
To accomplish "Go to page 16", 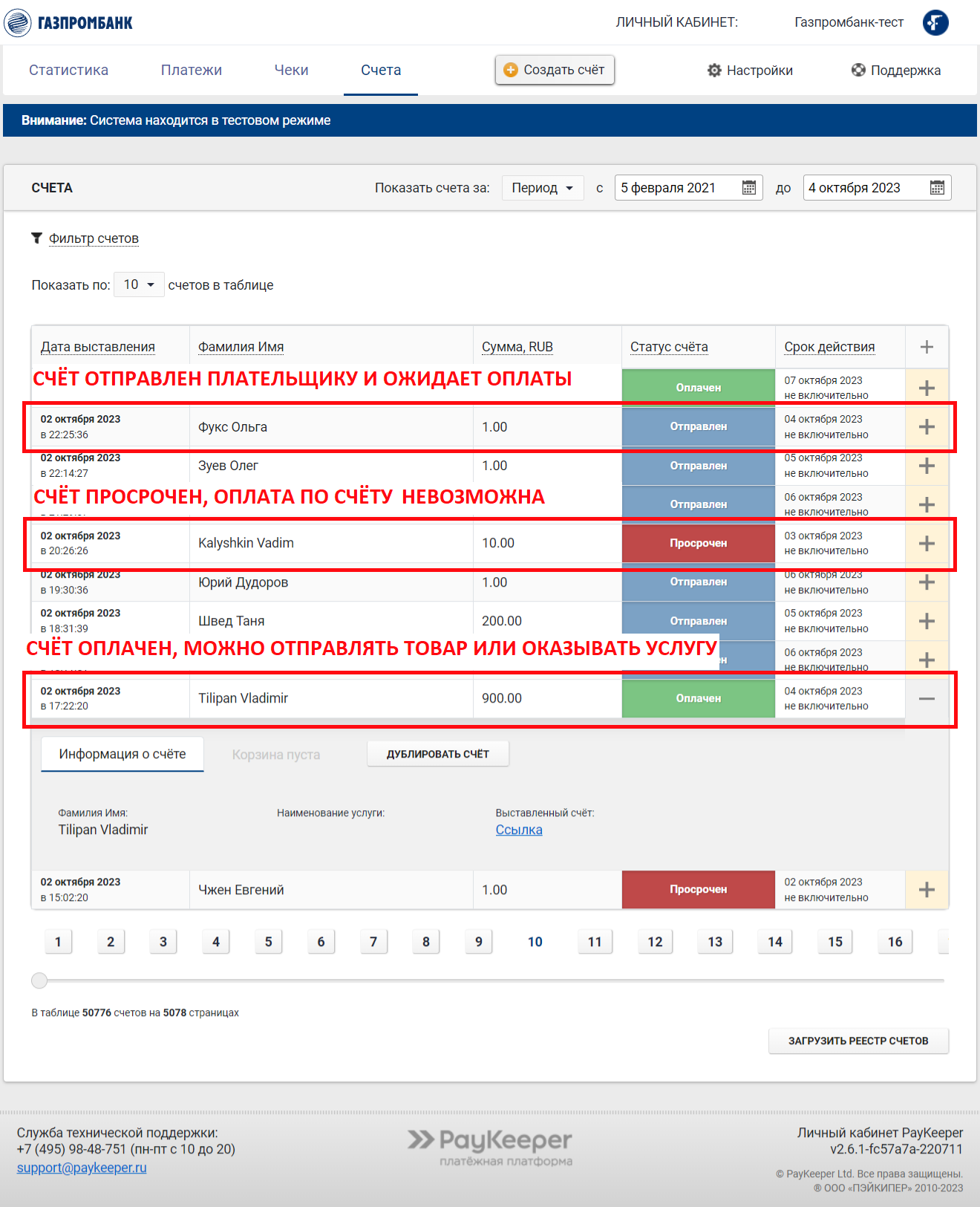I will [895, 942].
